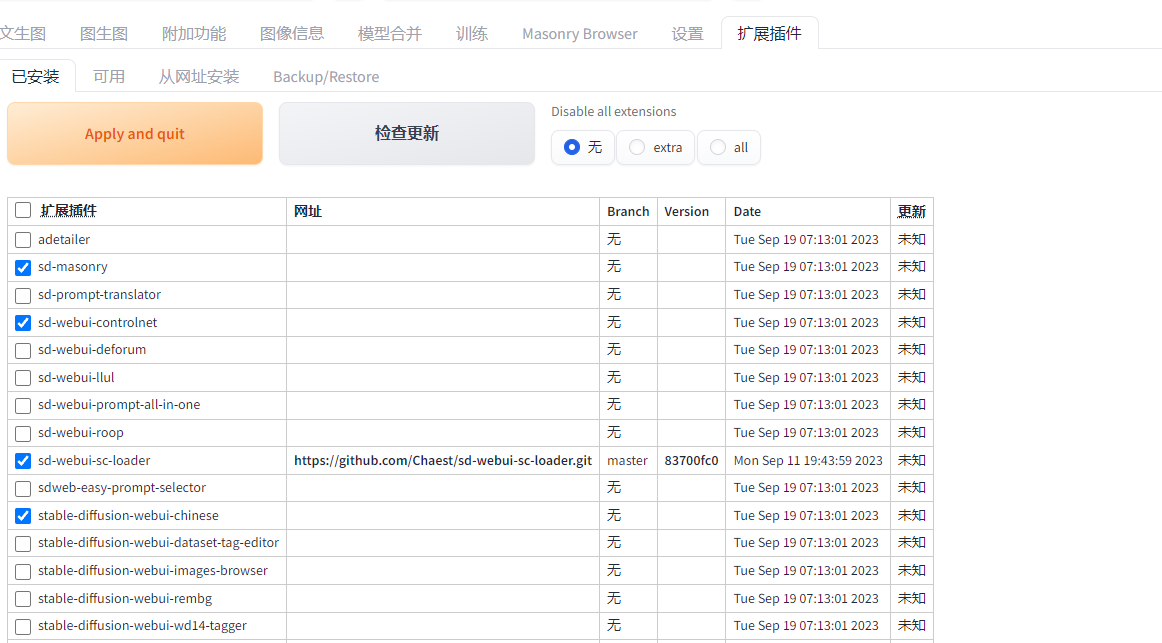
Task: Open the Masonry Browser tab
Action: click(x=580, y=33)
